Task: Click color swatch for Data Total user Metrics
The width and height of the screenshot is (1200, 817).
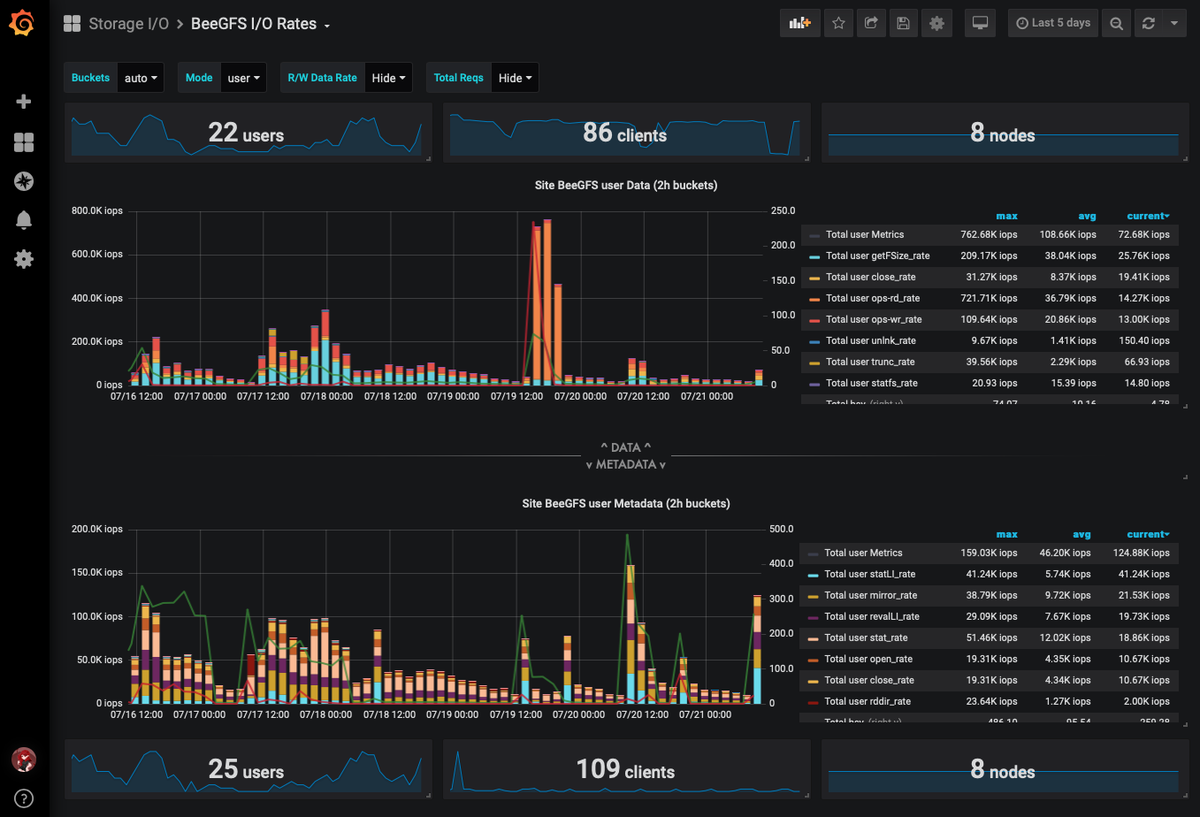Action: point(814,235)
